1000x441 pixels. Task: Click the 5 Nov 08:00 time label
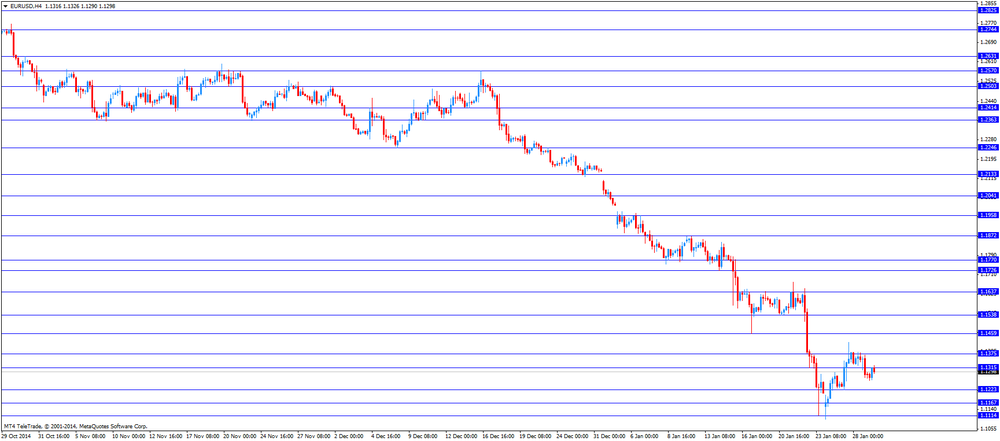(90, 437)
